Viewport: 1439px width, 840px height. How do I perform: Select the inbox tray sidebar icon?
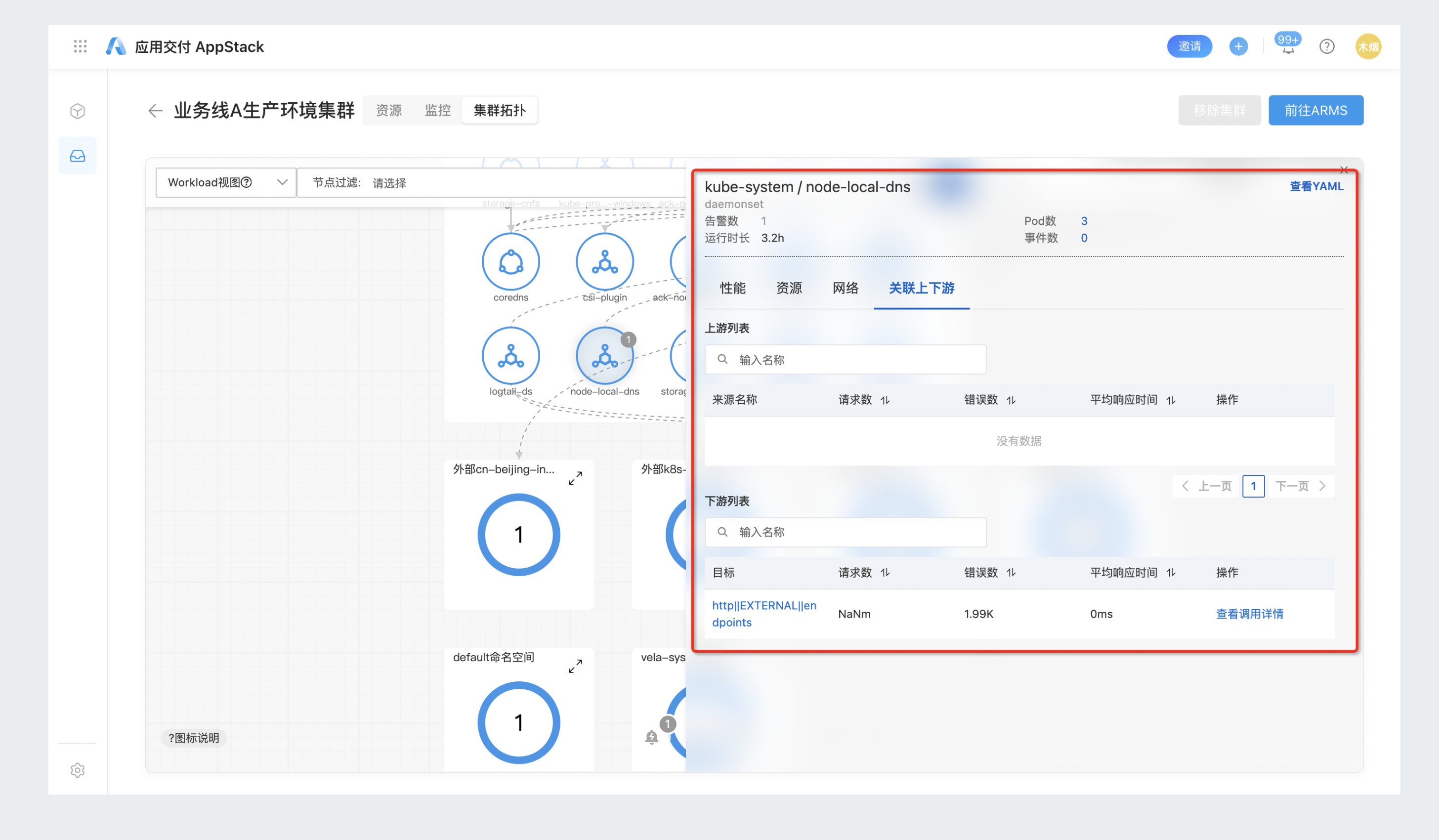click(x=78, y=155)
